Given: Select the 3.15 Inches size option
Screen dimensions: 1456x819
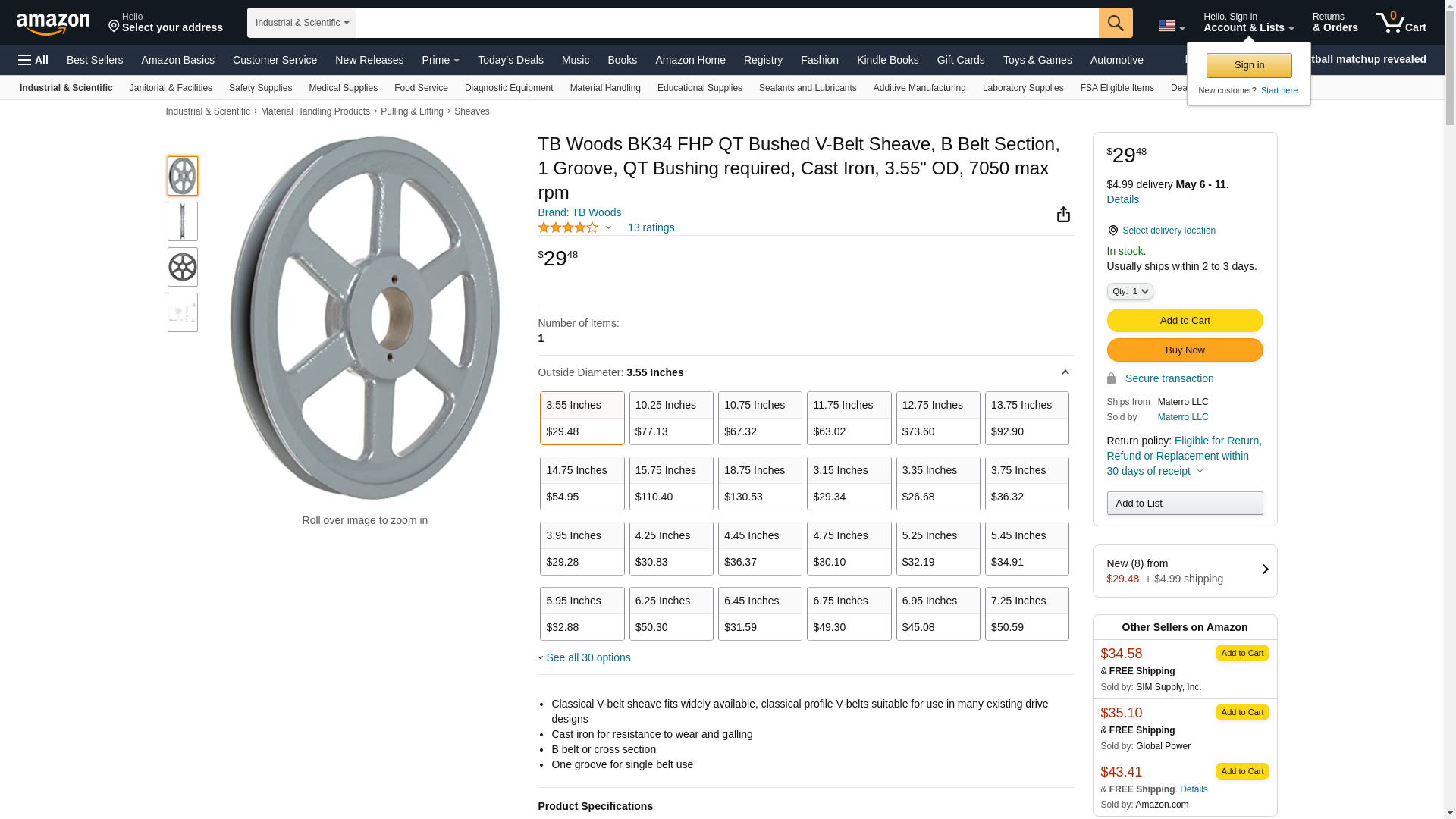Looking at the screenshot, I should click(x=848, y=483).
